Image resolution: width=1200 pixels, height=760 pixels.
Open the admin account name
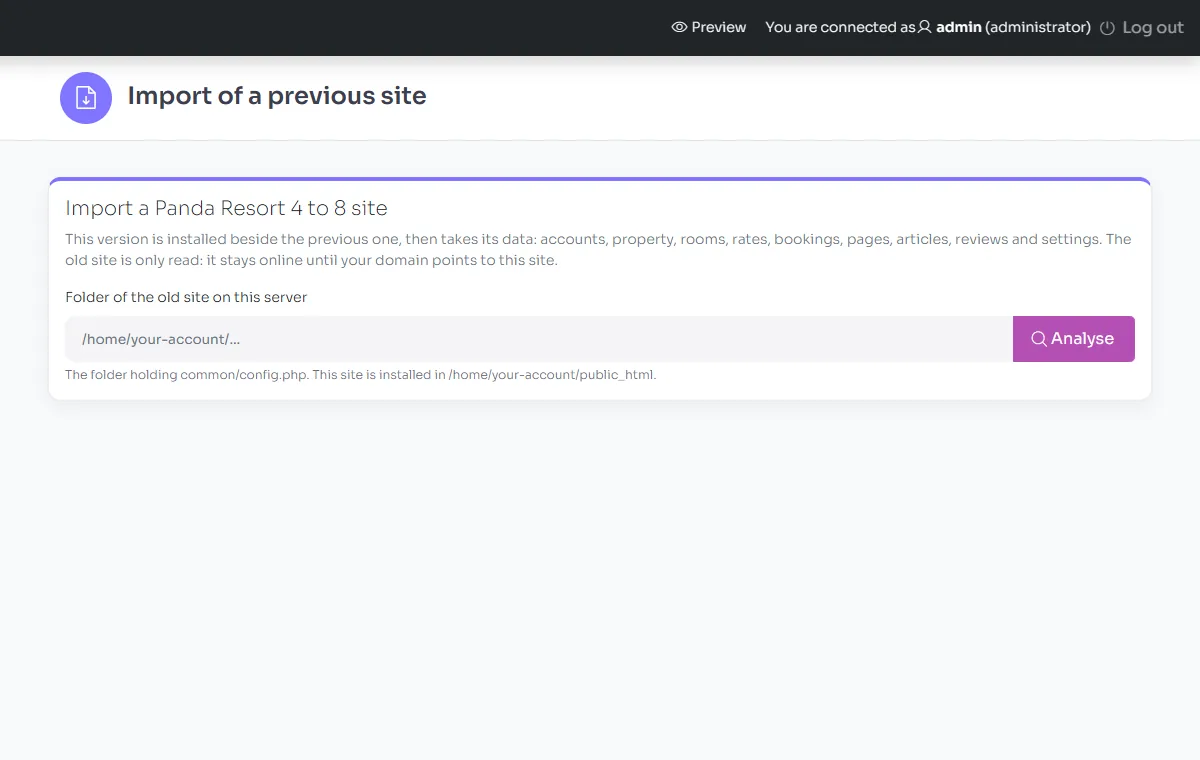(959, 27)
